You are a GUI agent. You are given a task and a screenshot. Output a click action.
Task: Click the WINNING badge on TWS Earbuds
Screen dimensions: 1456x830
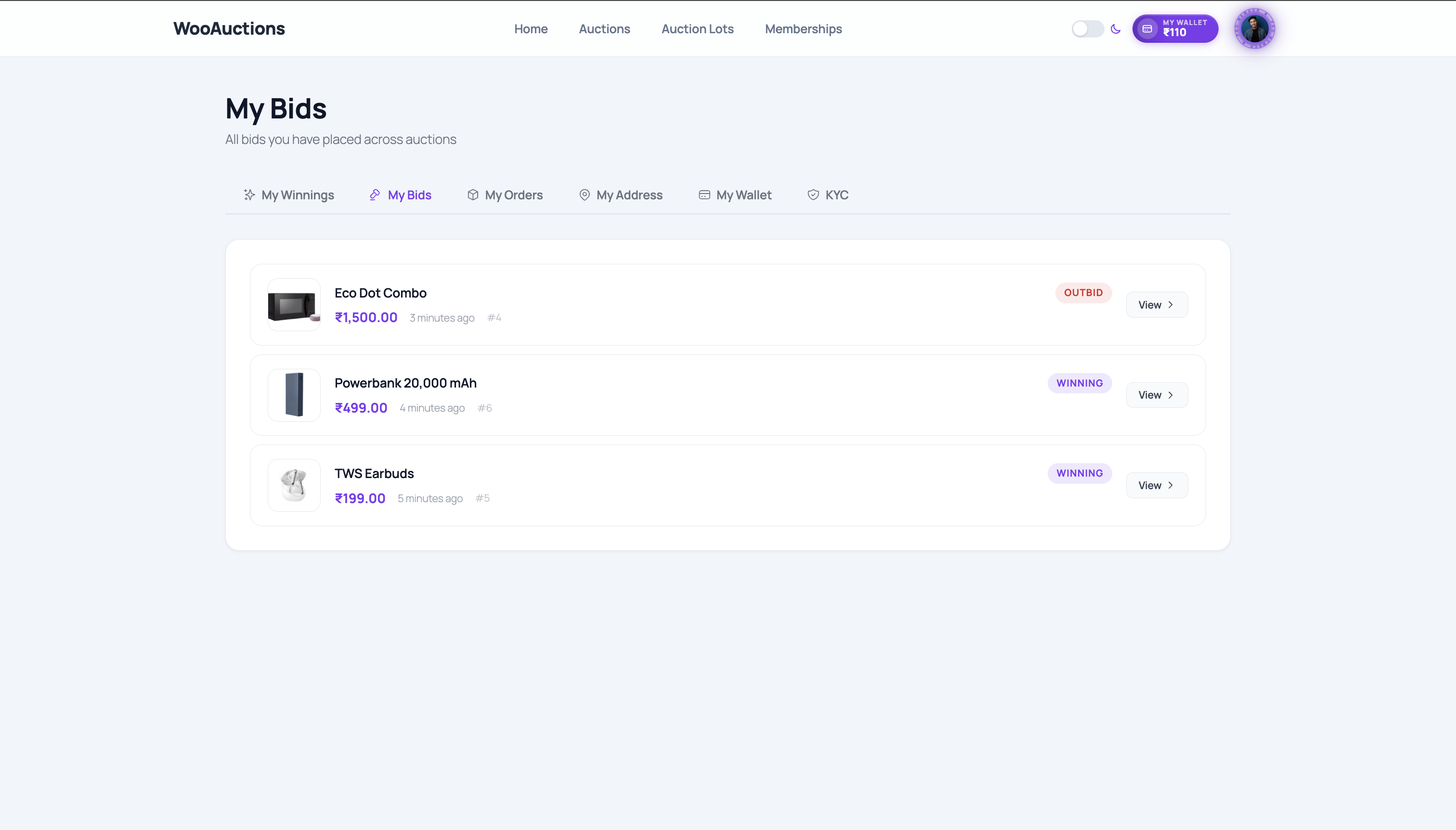(x=1079, y=473)
